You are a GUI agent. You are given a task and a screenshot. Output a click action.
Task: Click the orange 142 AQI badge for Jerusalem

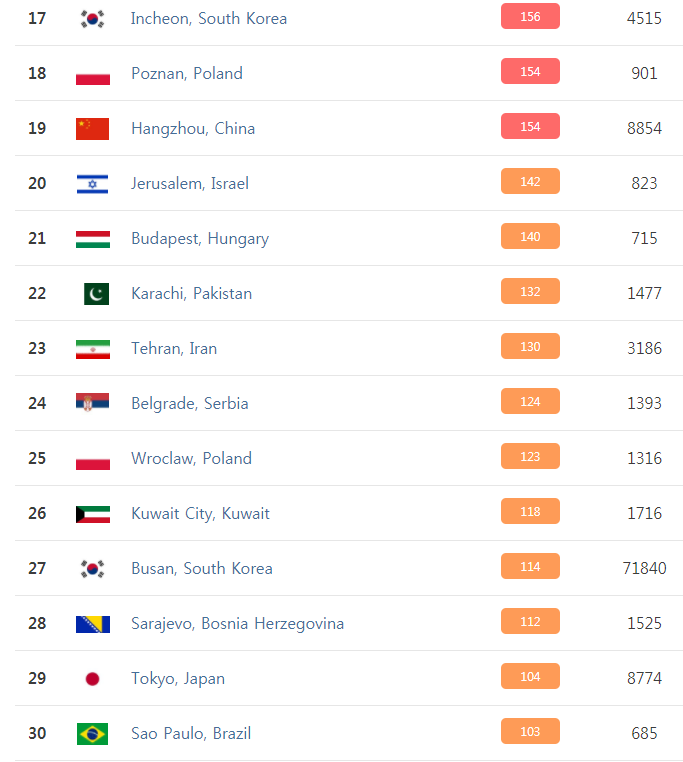(x=530, y=181)
